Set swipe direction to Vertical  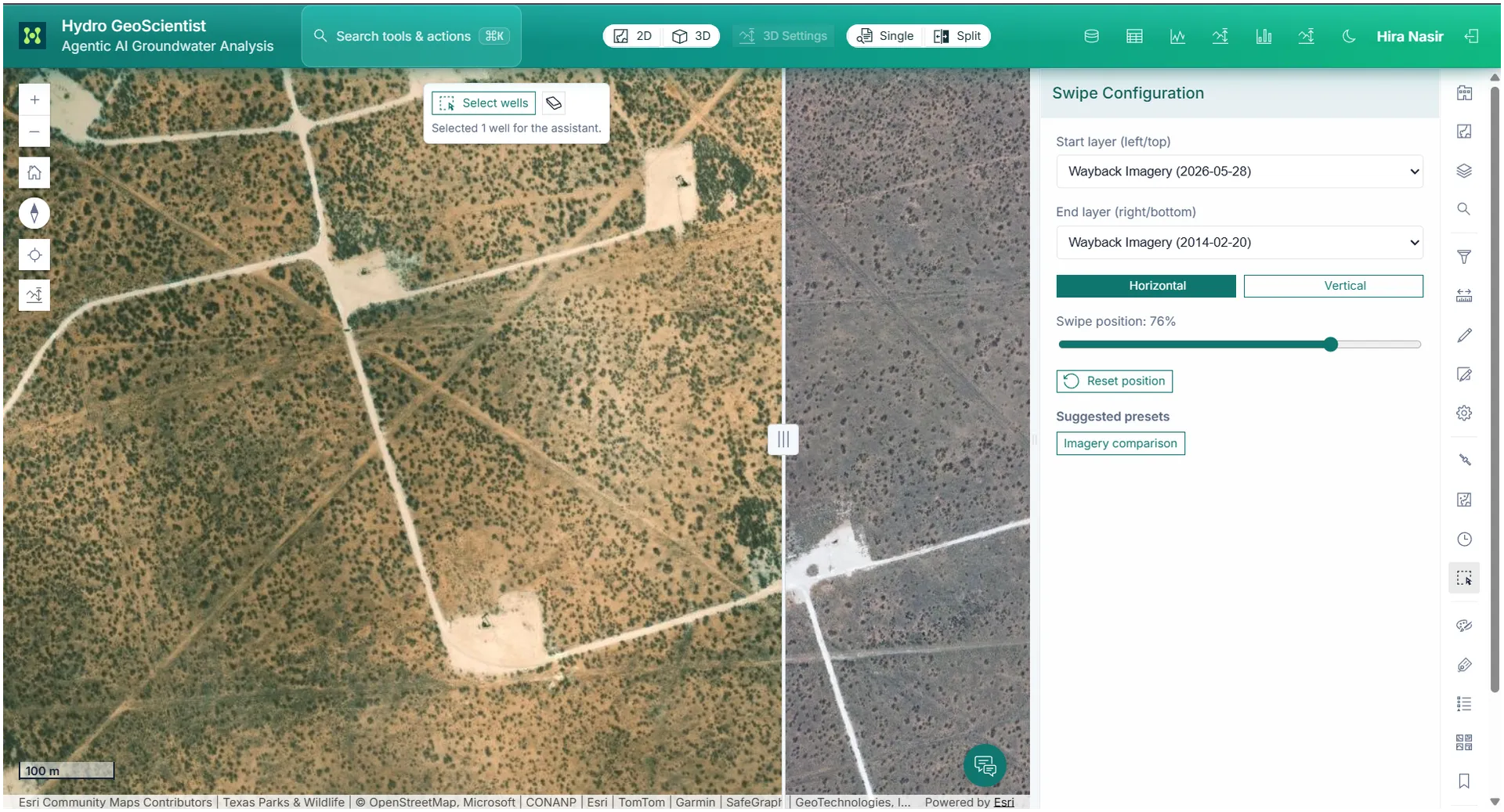click(1333, 286)
